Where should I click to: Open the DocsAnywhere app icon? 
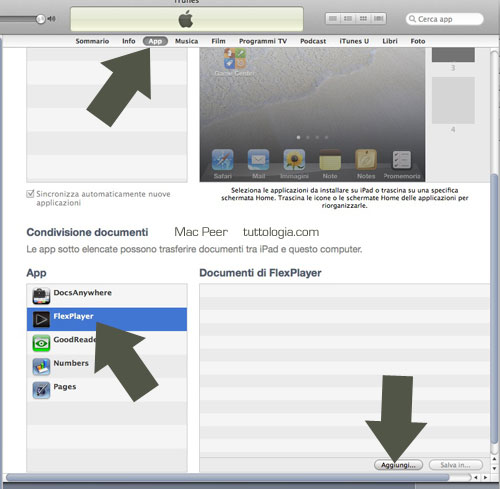coord(41,296)
